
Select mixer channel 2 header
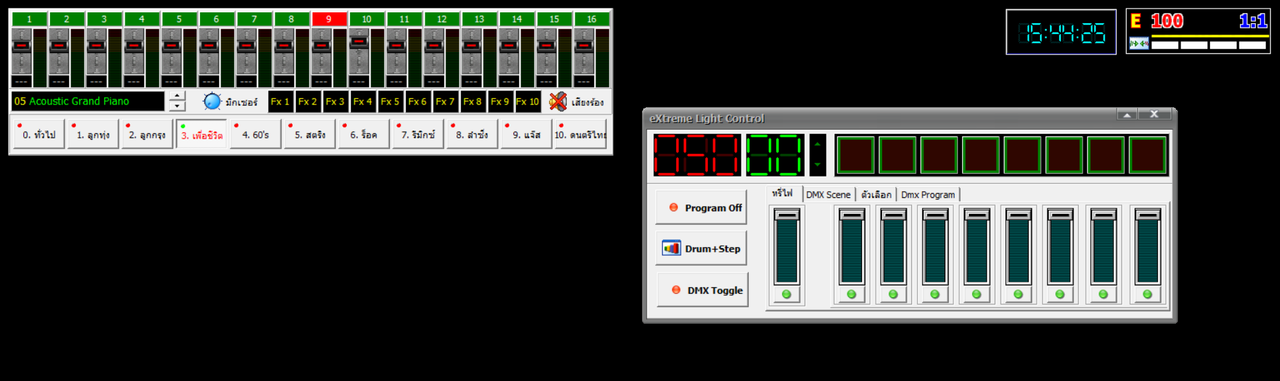pyautogui.click(x=67, y=19)
